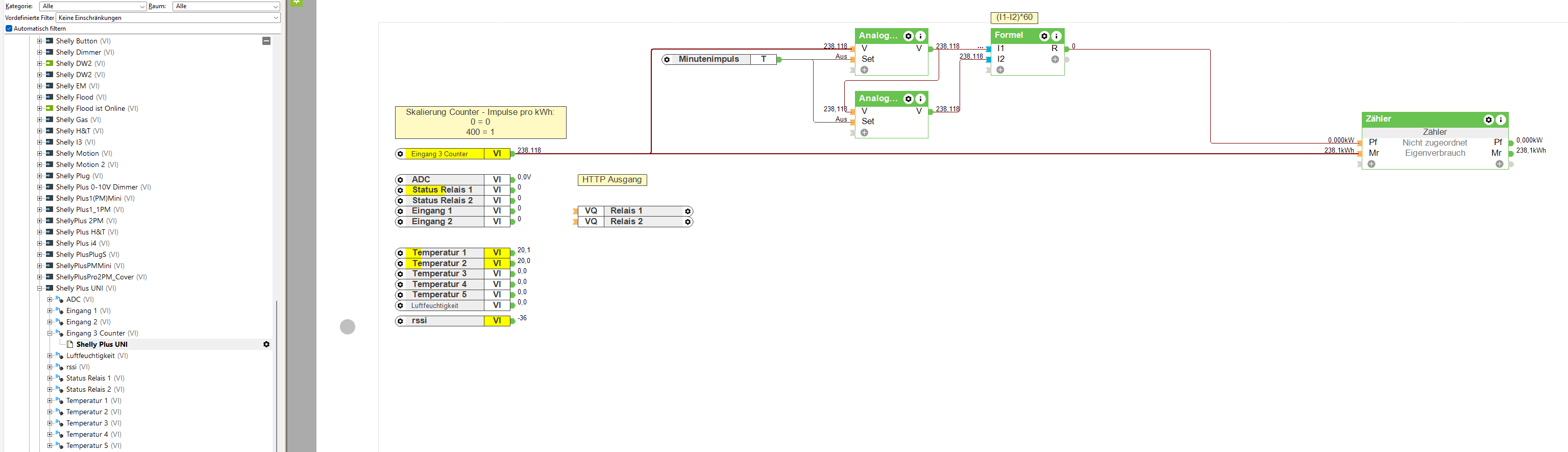
Task: Collapse the Shelly Plus UNI tree node
Action: 40,288
